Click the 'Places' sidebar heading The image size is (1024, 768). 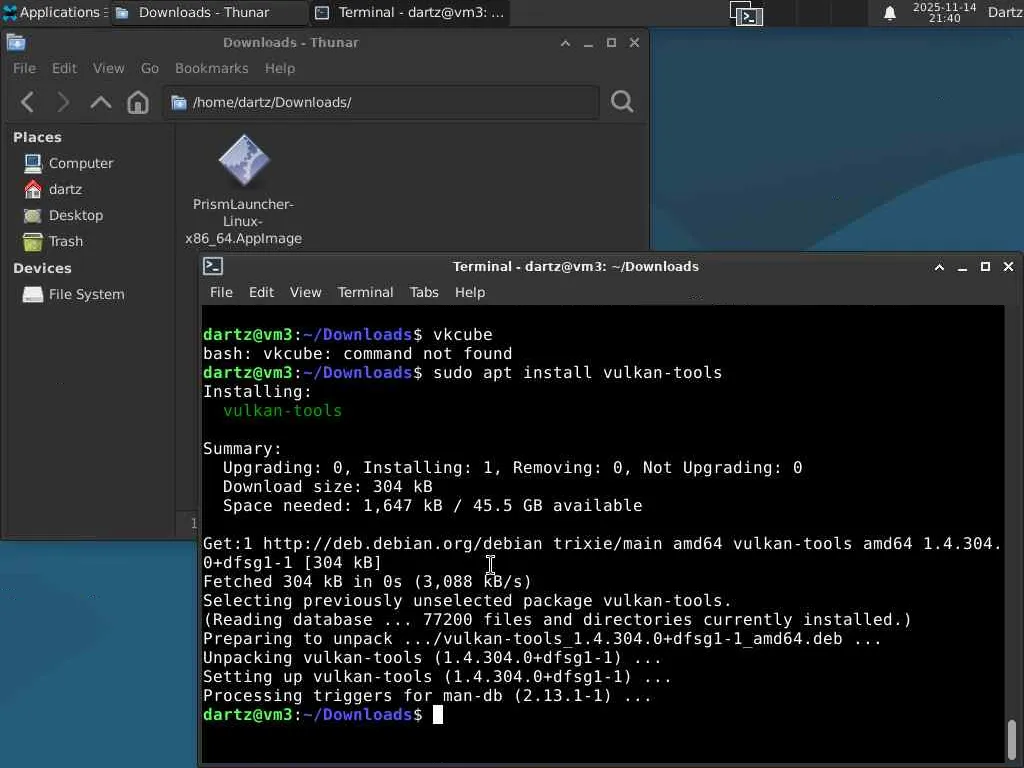37,137
